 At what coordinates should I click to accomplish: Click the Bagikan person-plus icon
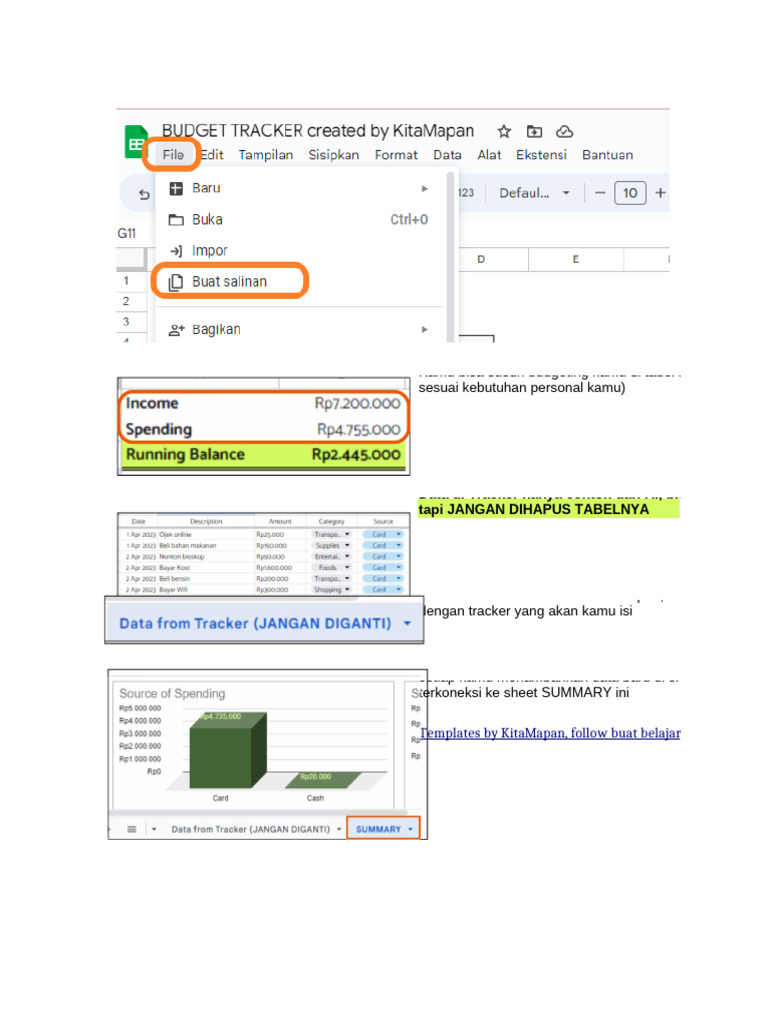176,330
